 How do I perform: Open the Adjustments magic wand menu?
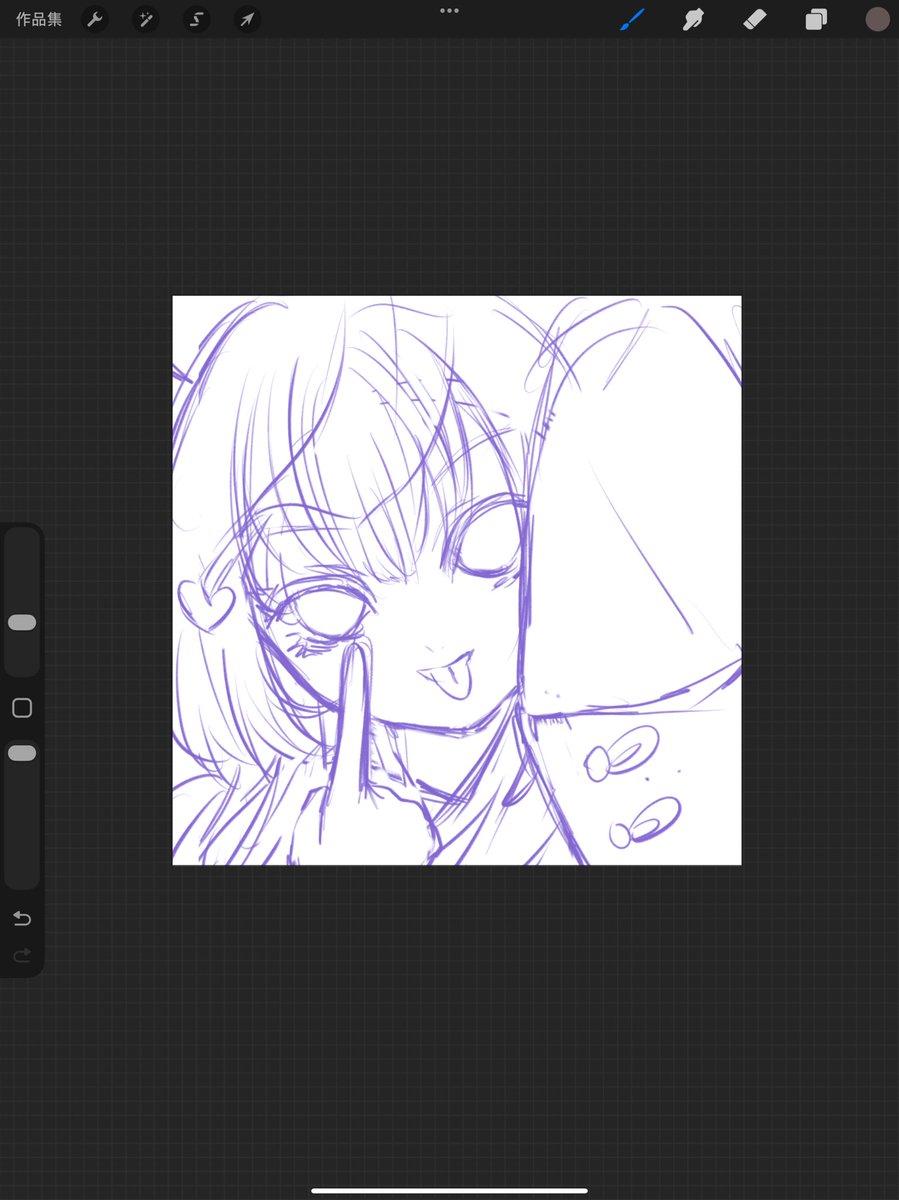coord(146,19)
